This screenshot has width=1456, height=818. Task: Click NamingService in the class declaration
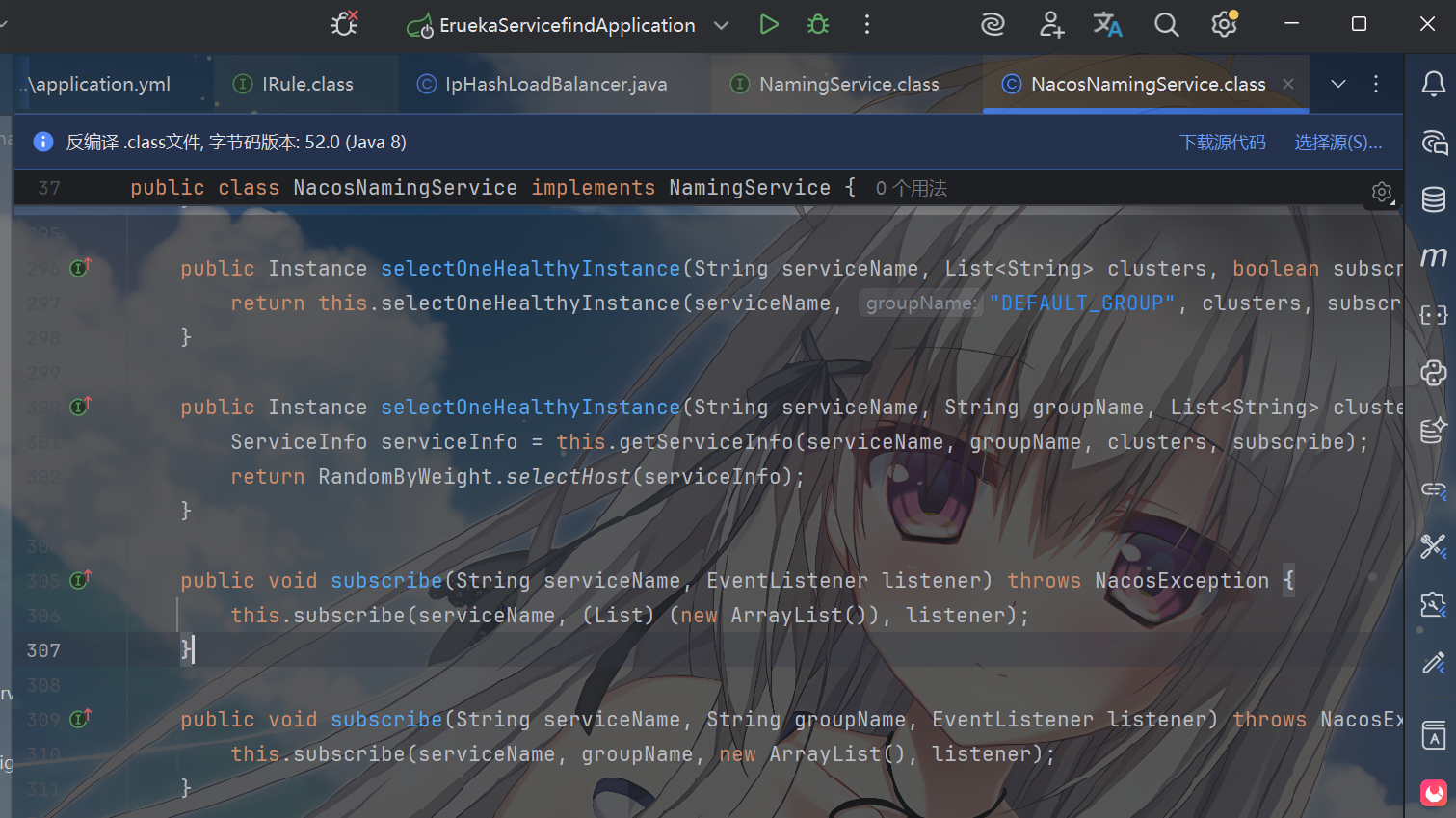(750, 188)
